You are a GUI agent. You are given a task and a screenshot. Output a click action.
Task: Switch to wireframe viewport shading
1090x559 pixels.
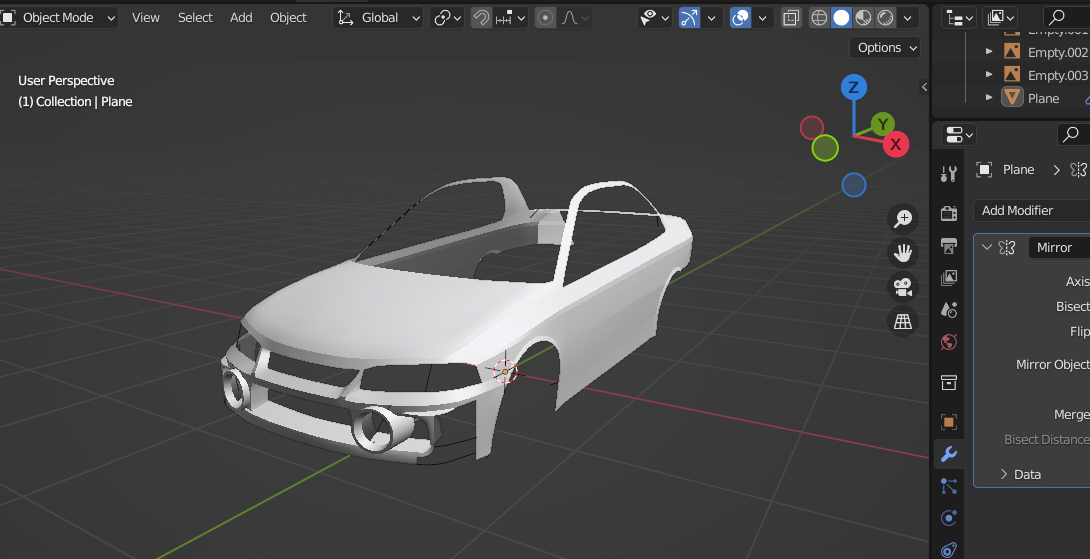(x=820, y=18)
